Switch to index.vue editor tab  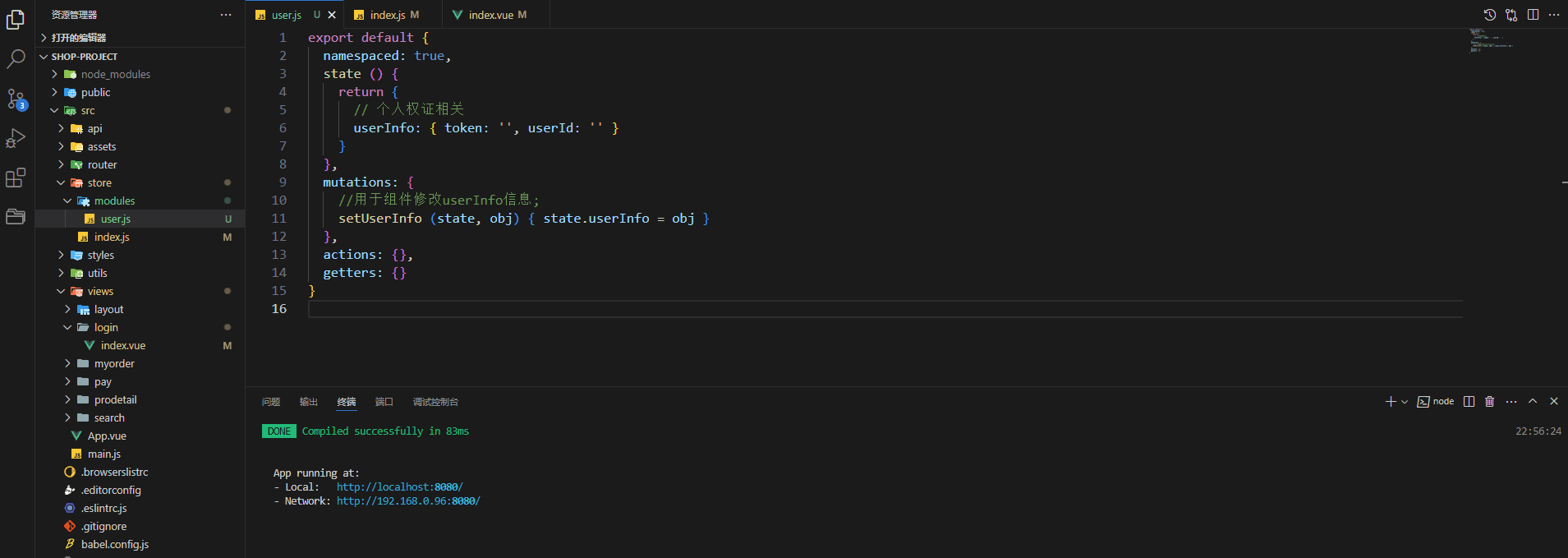coord(496,15)
